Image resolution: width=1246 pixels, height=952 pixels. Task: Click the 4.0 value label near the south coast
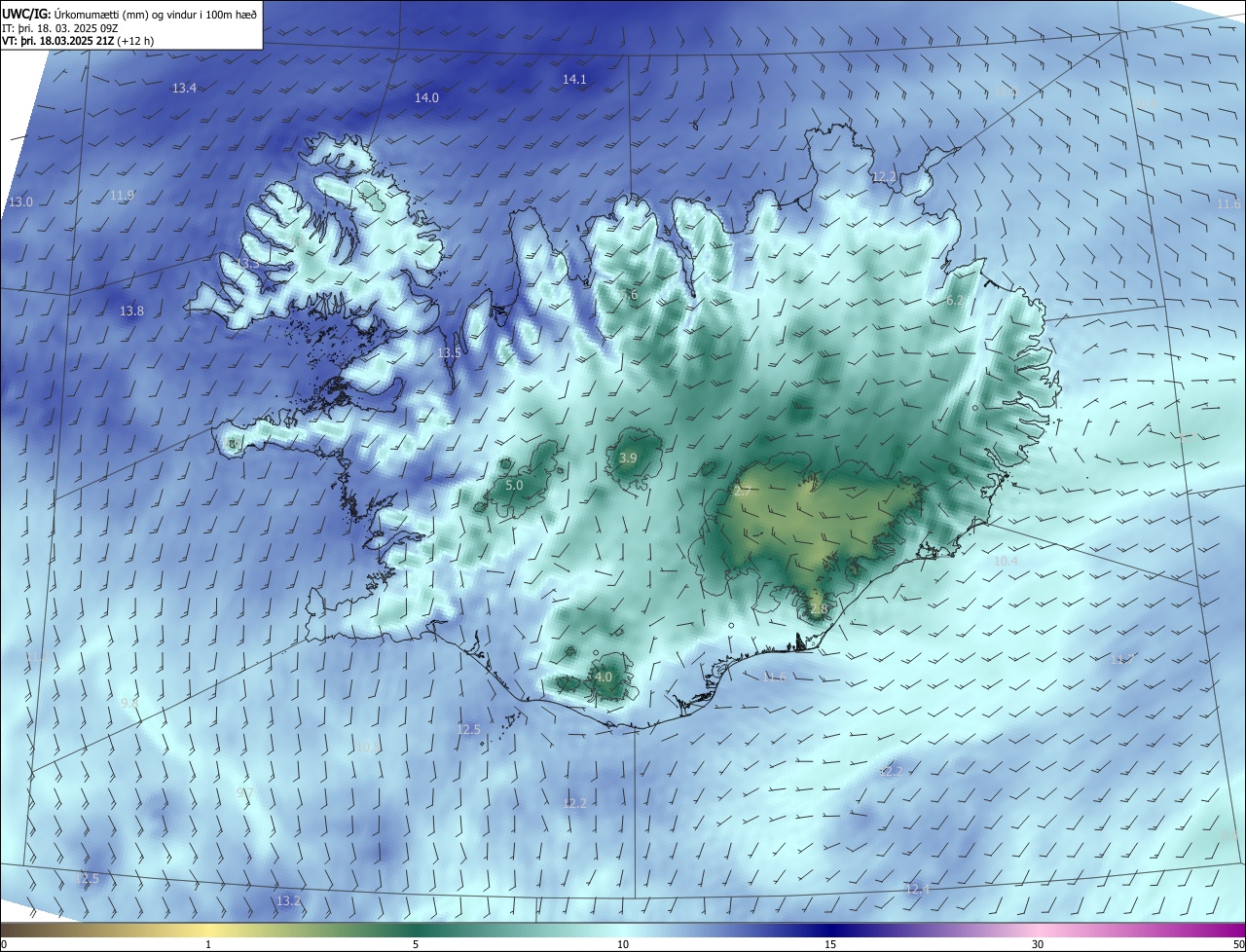click(x=603, y=677)
